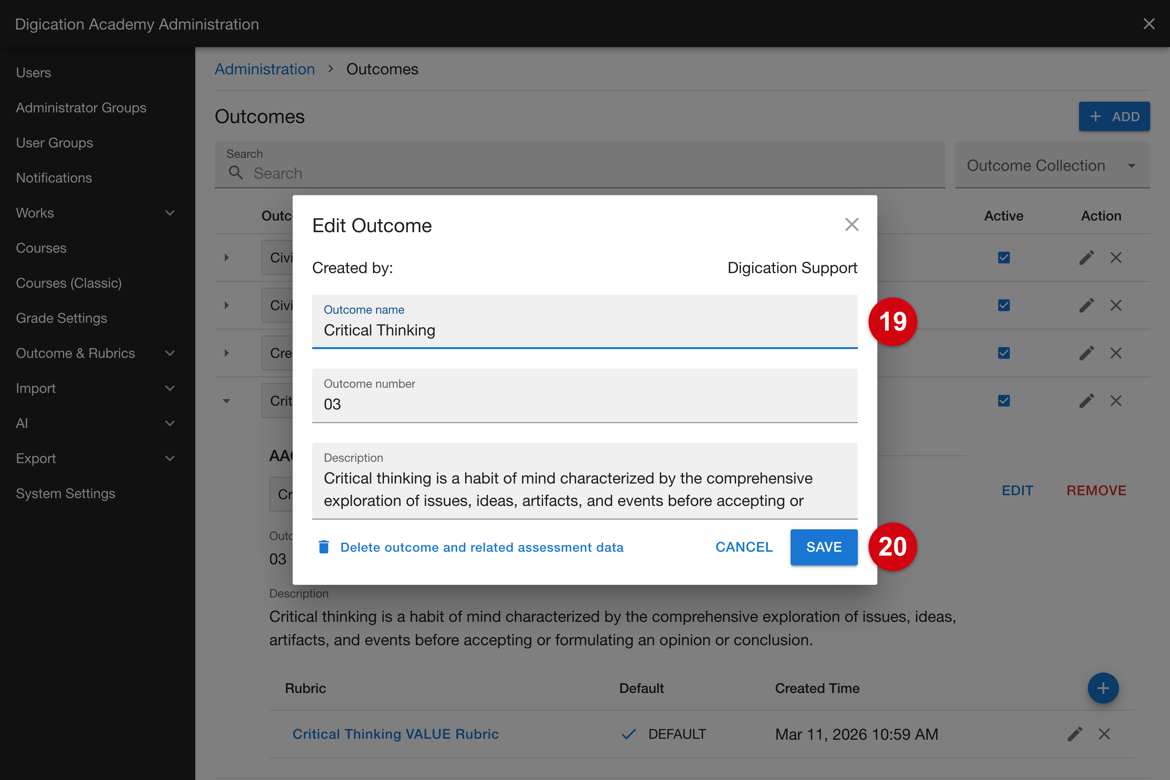Click into the Description text area in the dialog
Image resolution: width=1170 pixels, height=780 pixels.
[584, 481]
